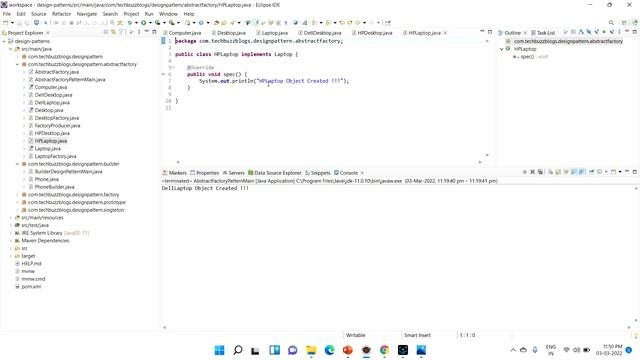This screenshot has width=640, height=360.
Task: Select pom.xml in Project Explorer
Action: pyautogui.click(x=31, y=287)
